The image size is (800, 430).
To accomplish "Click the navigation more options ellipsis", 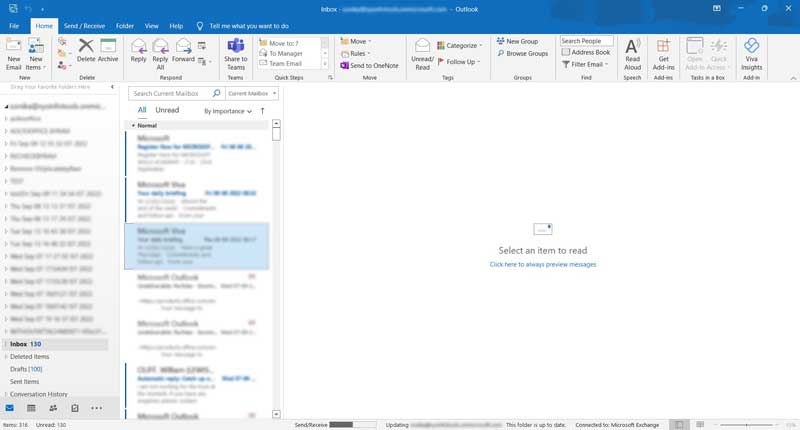I will [x=96, y=408].
